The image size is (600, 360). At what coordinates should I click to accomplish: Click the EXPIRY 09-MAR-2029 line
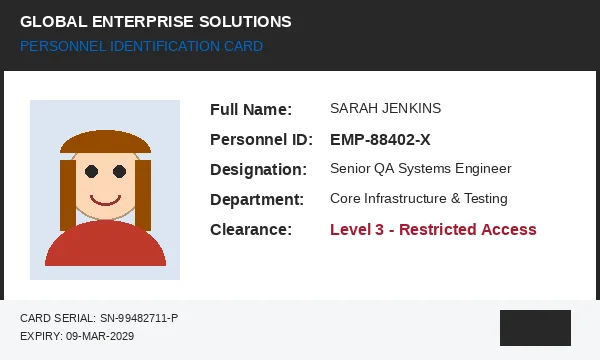point(77,336)
